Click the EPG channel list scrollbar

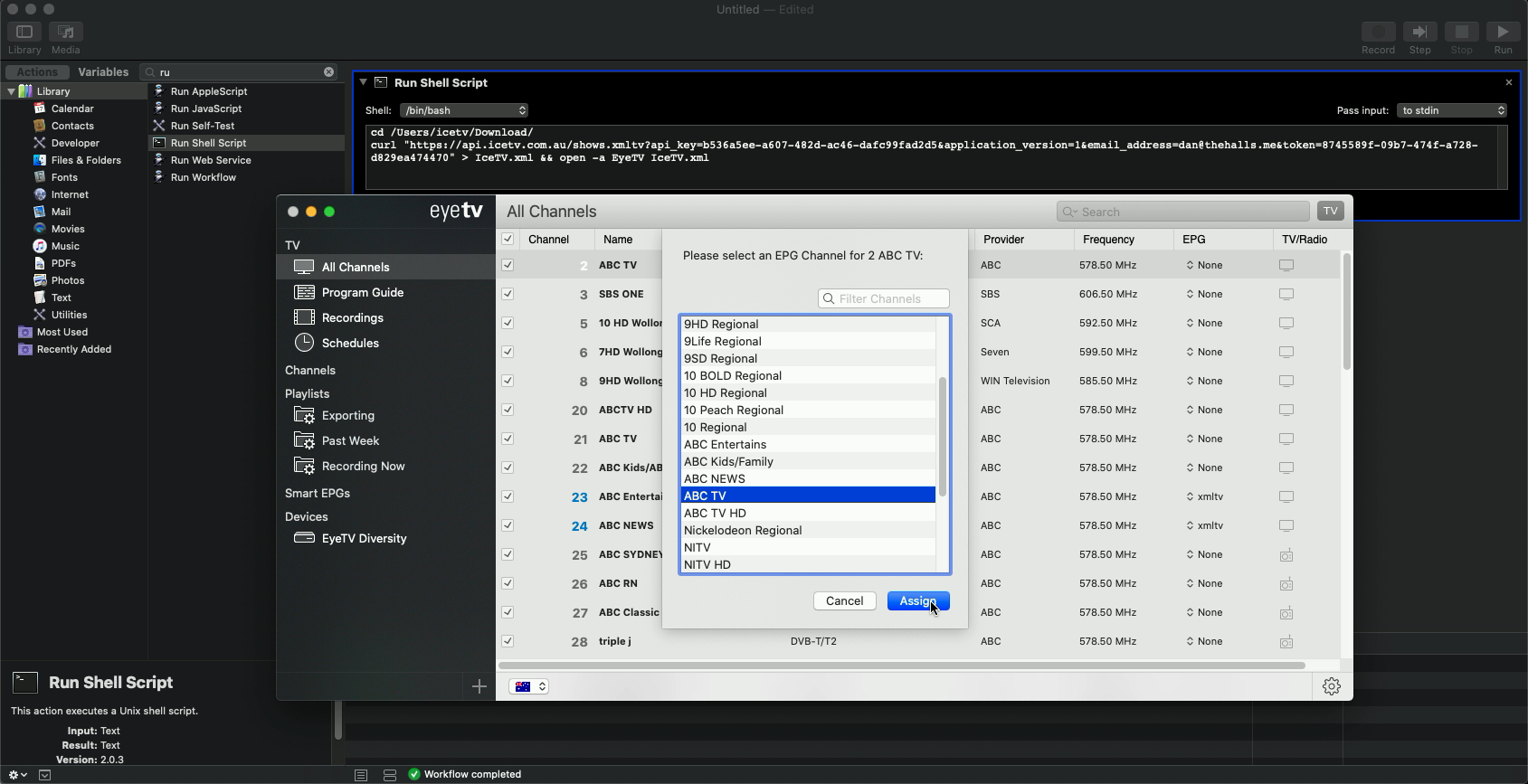click(942, 437)
